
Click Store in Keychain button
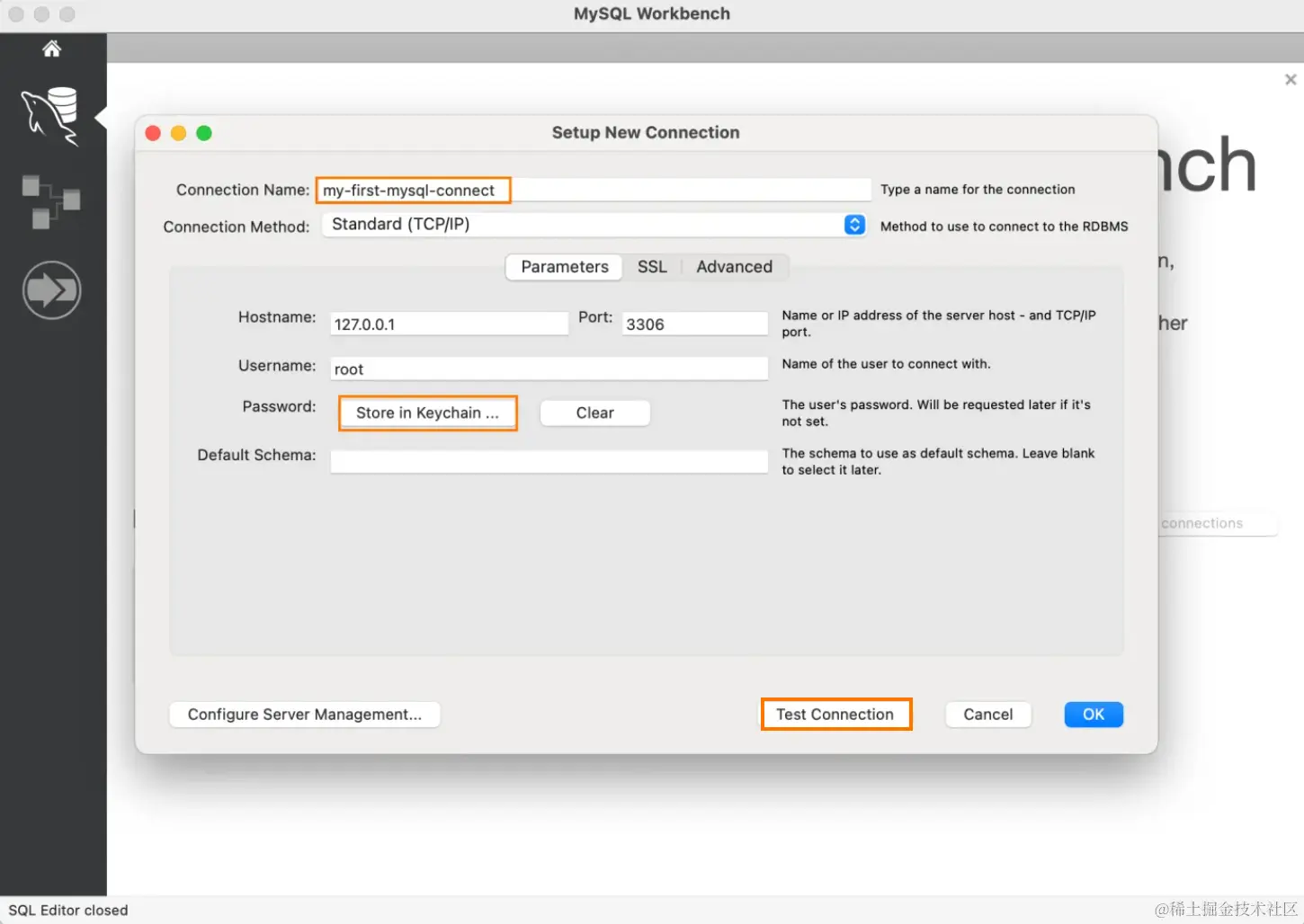pos(427,413)
